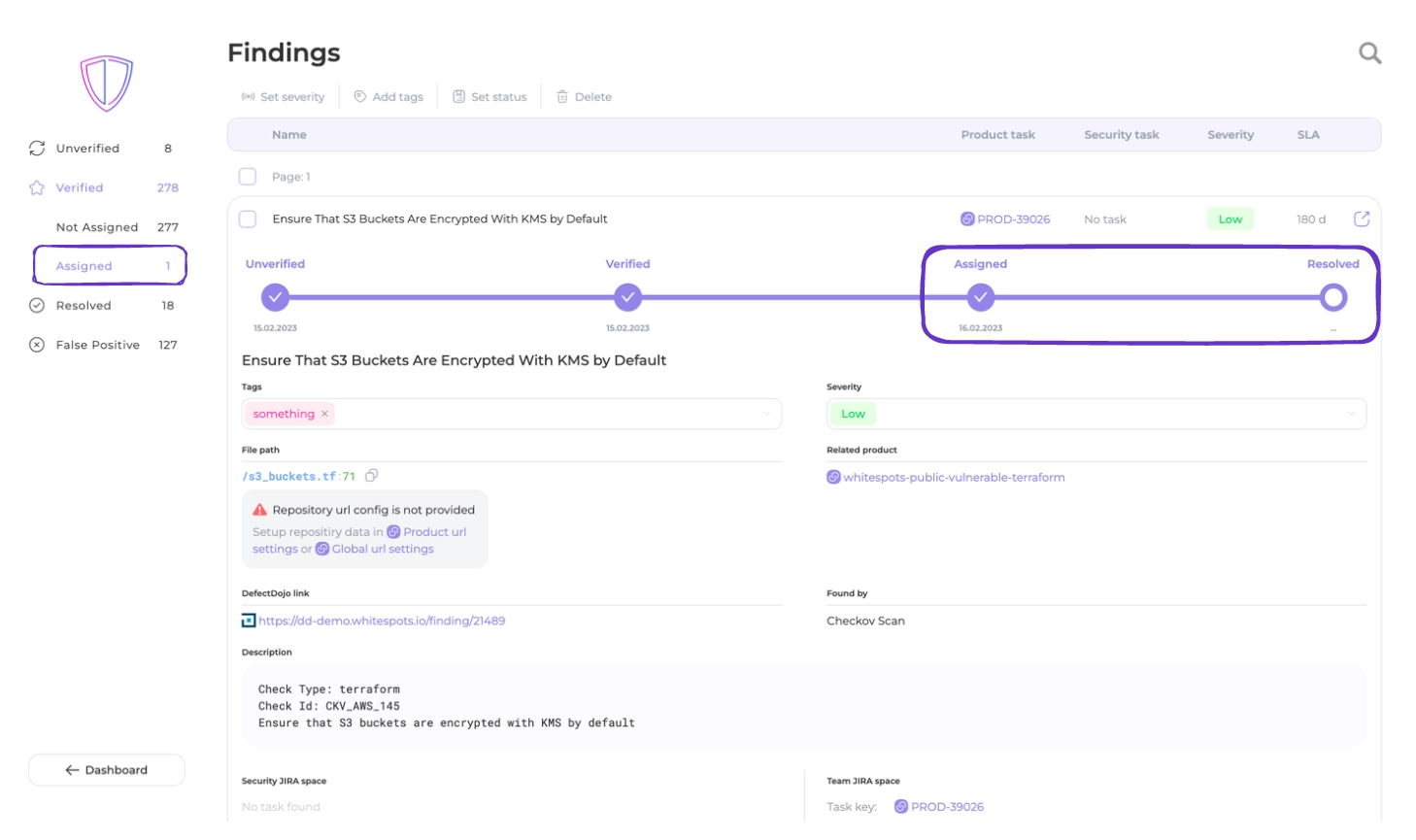Open the DefectDojo finding/21489 link
Viewport: 1416px width, 840px height.
381,621
